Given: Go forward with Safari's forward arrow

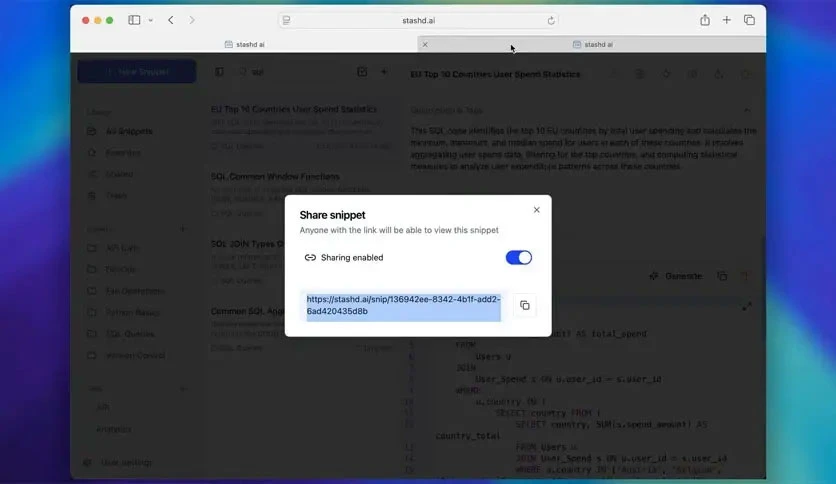Looking at the screenshot, I should coord(192,20).
